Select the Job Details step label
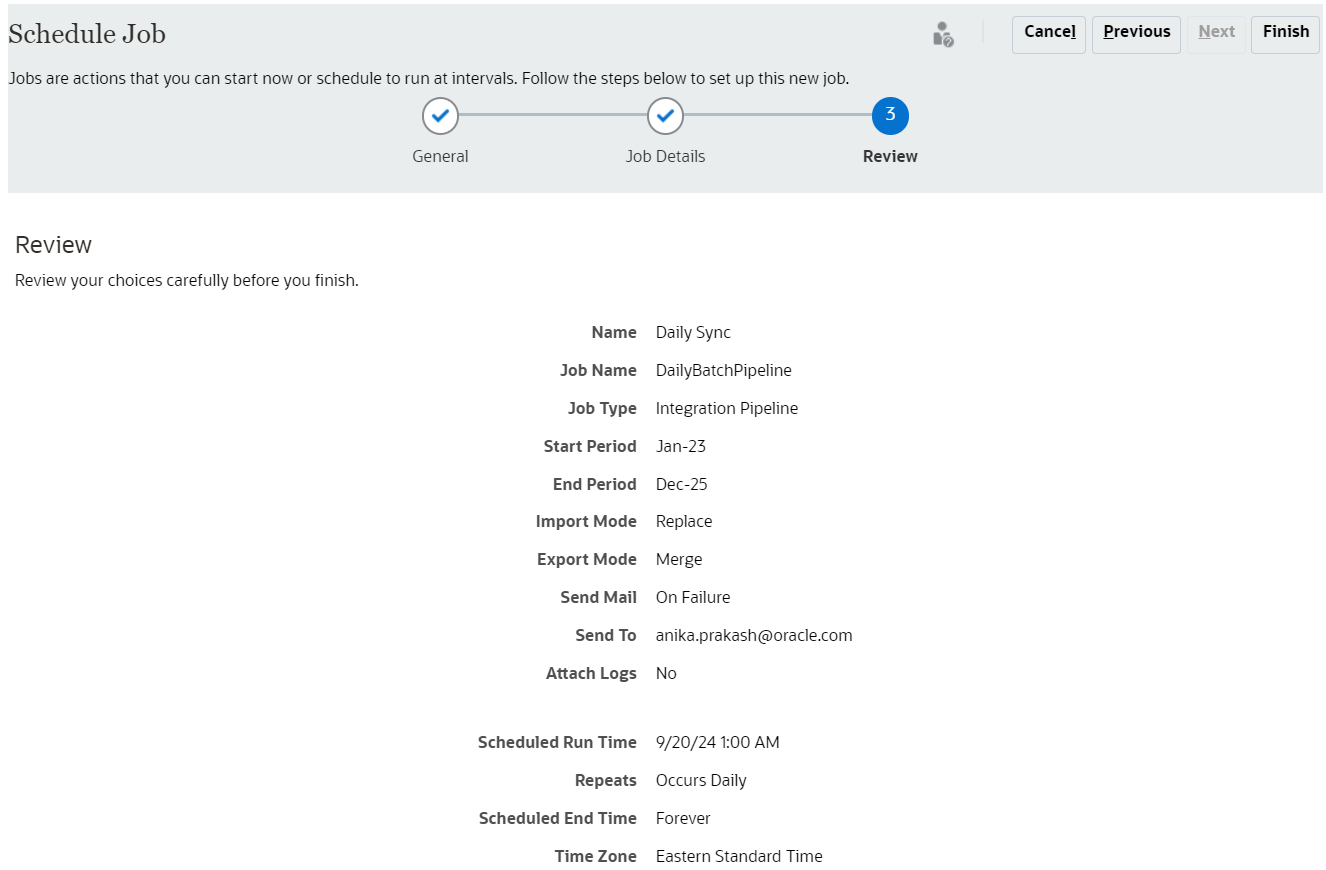This screenshot has width=1326, height=870. [665, 157]
